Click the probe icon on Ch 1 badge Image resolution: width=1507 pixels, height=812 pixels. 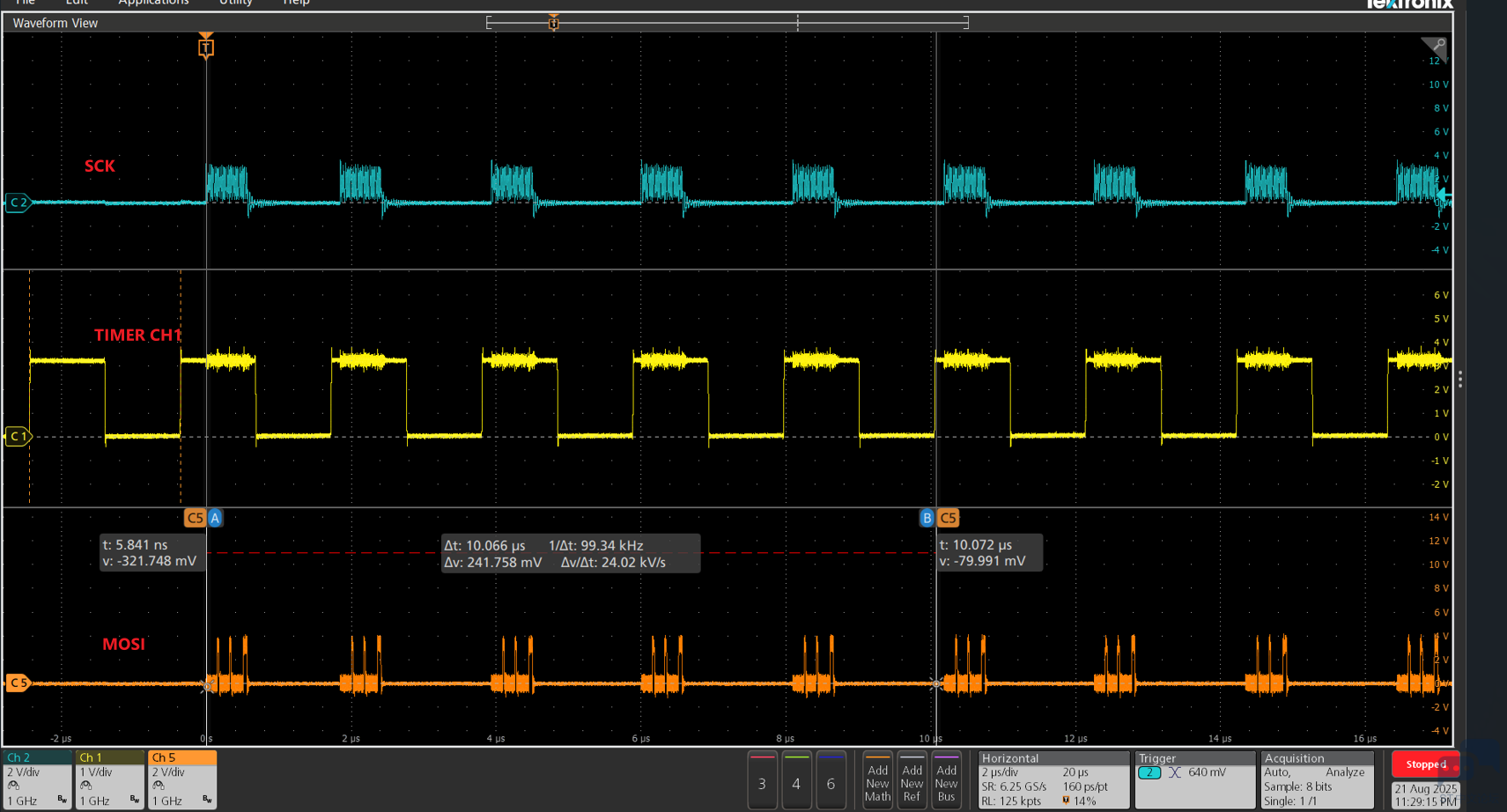click(85, 786)
